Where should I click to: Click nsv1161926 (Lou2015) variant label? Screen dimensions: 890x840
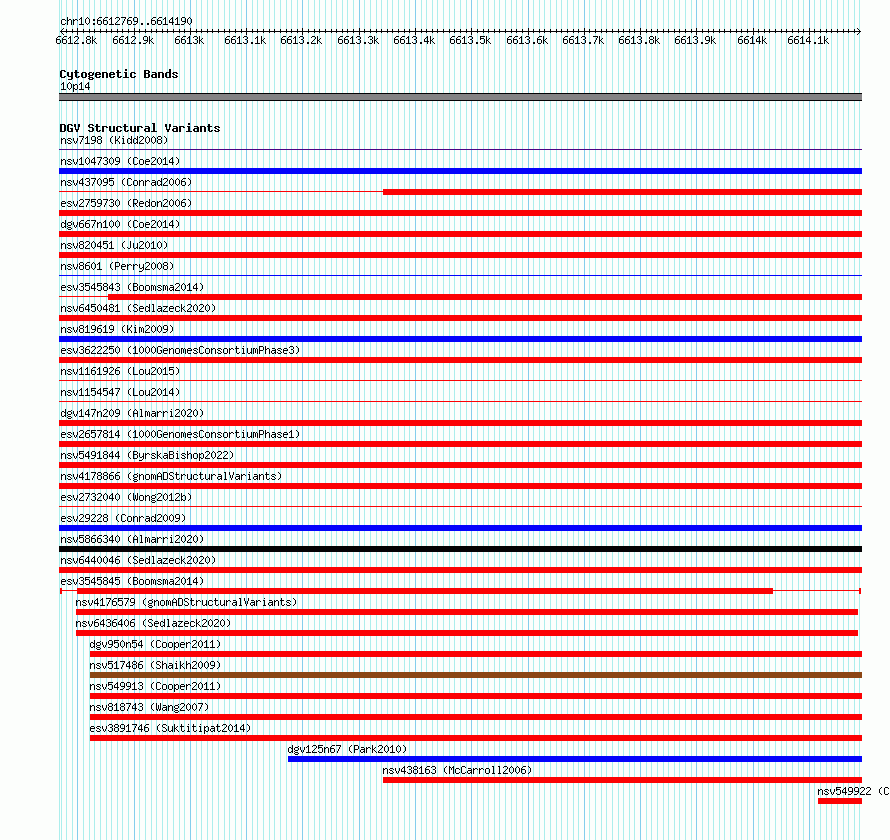coord(120,371)
